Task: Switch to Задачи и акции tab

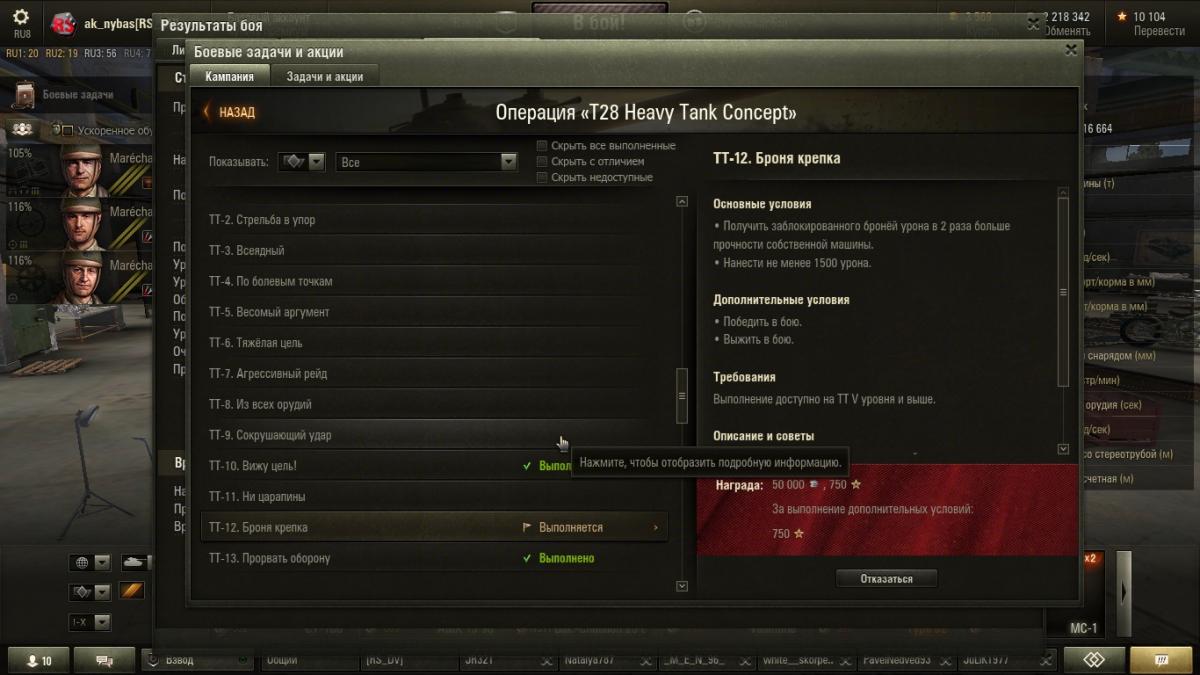Action: [x=324, y=76]
